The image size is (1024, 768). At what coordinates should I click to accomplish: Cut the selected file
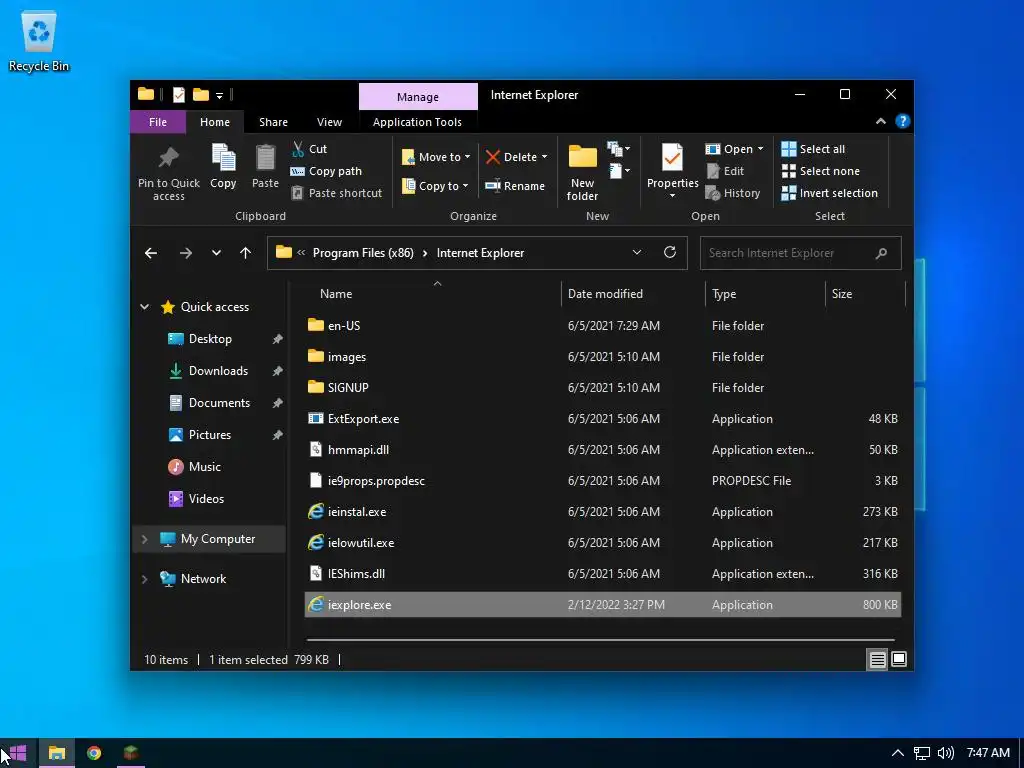click(310, 149)
